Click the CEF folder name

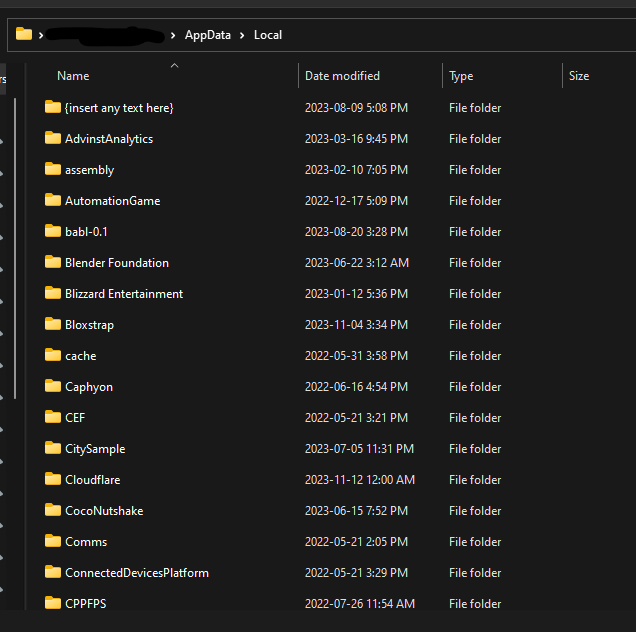tap(75, 418)
